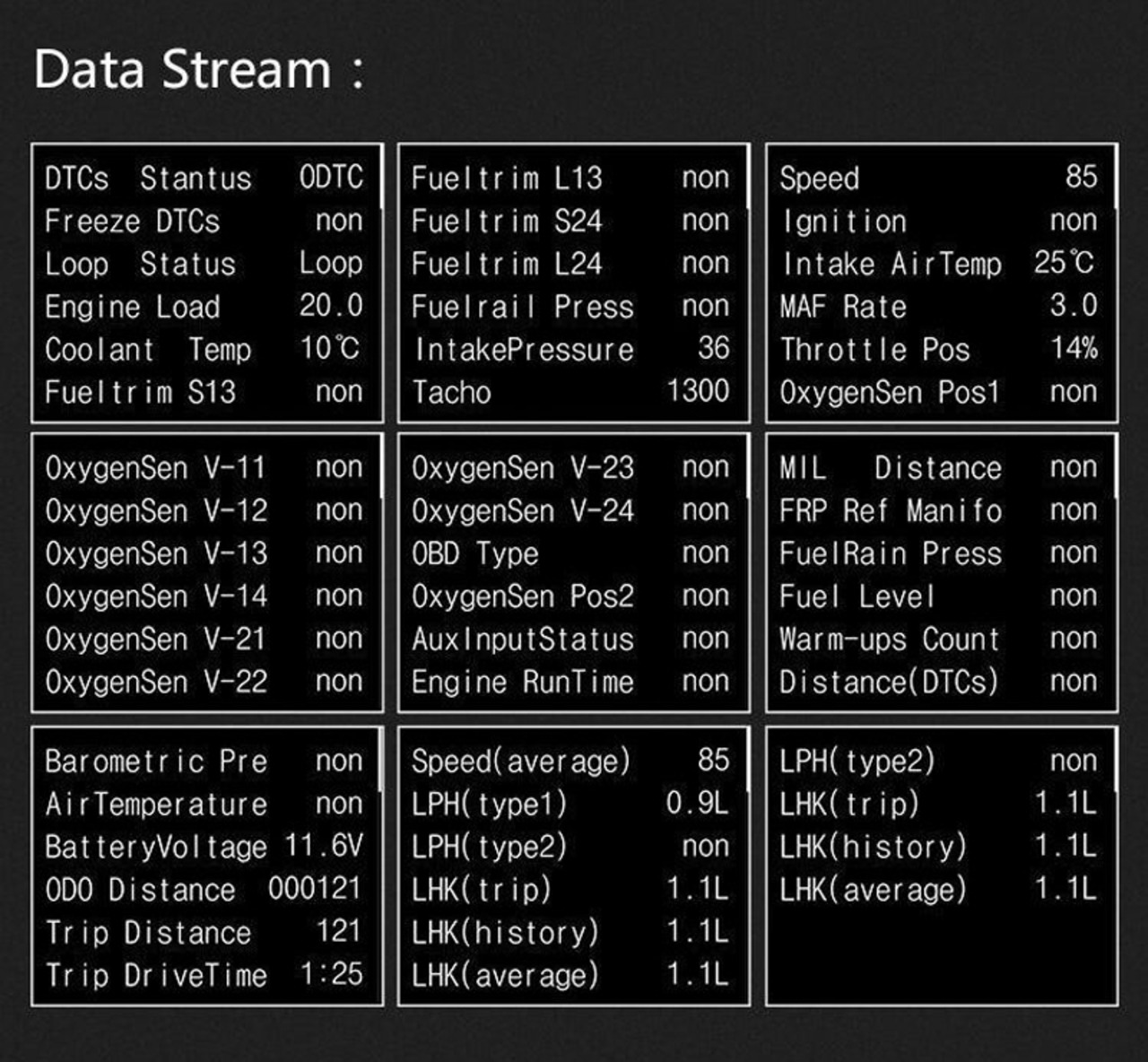This screenshot has height=1062, width=1148.
Task: Click the Speed(average) entry
Action: click(571, 762)
